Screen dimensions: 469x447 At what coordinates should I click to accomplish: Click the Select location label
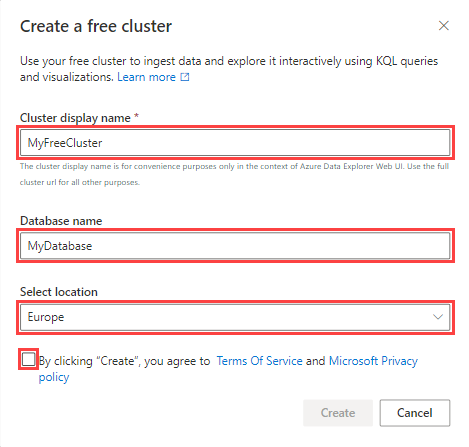(59, 292)
